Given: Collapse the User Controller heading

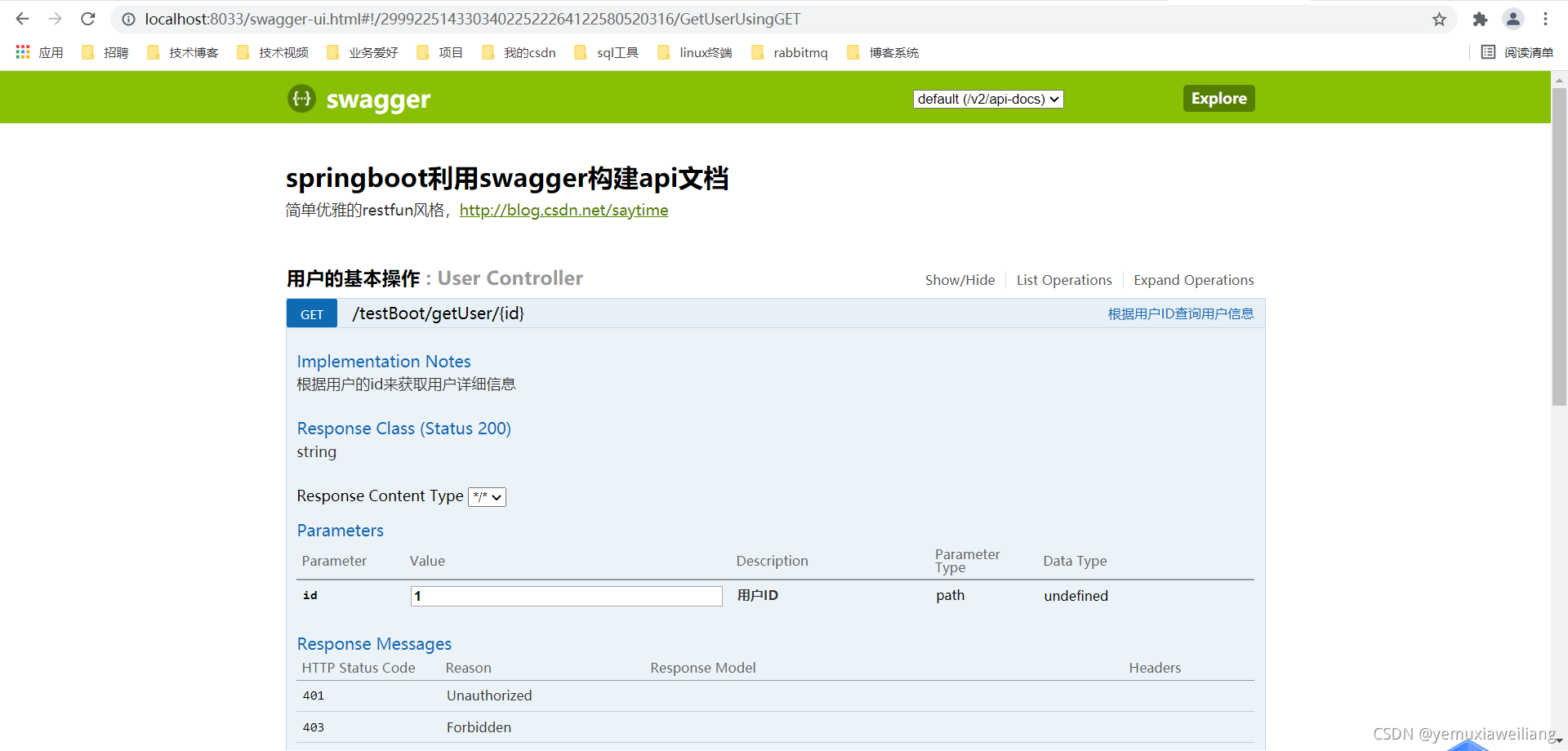Looking at the screenshot, I should [434, 278].
